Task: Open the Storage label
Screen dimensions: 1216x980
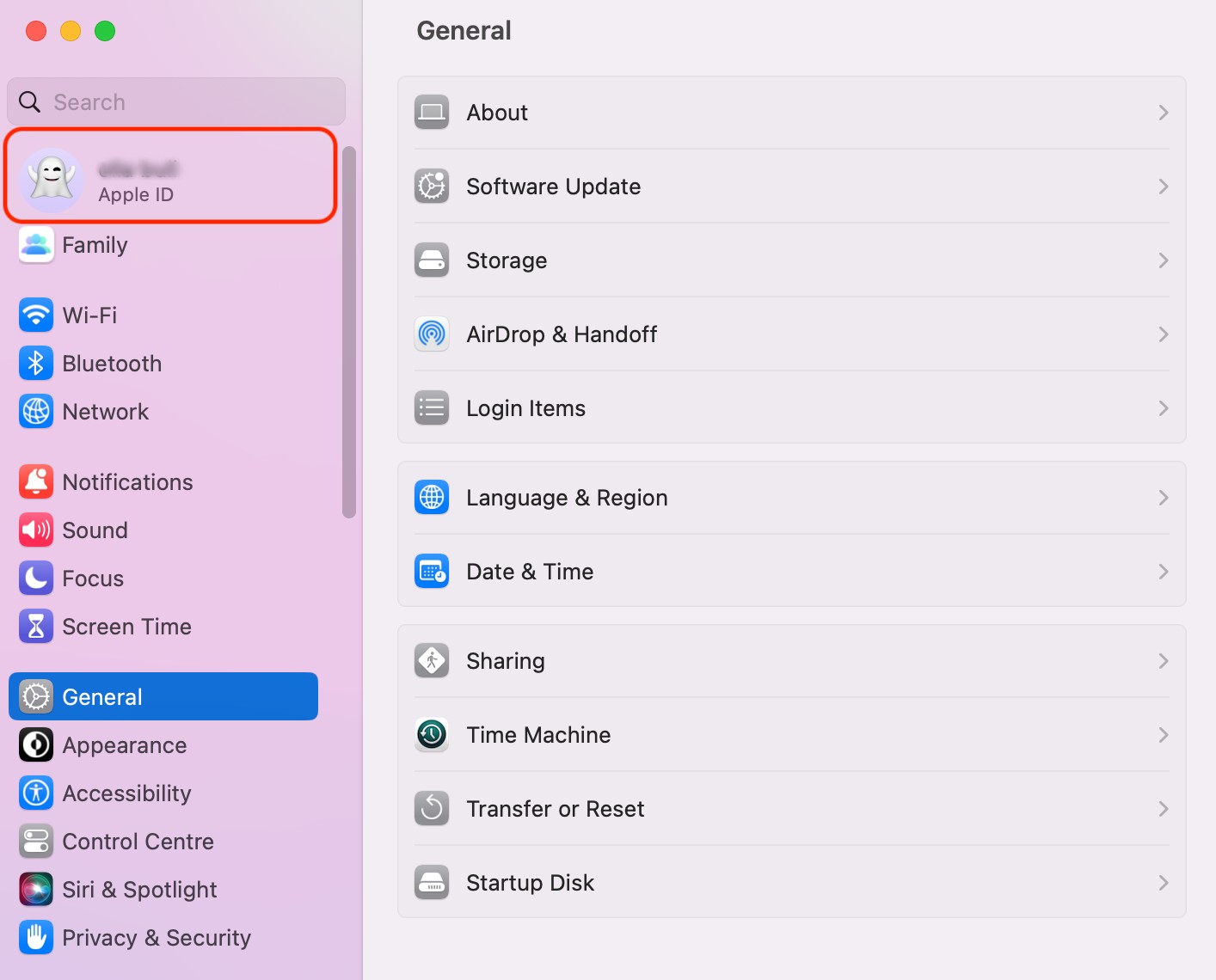Action: pyautogui.click(x=507, y=261)
